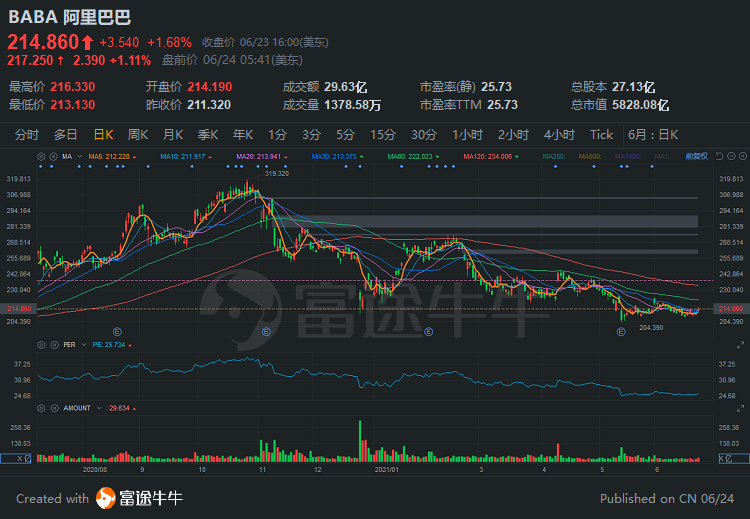The width and height of the screenshot is (750, 519).
Task: Expand the PER indicator dropdown
Action: point(84,344)
